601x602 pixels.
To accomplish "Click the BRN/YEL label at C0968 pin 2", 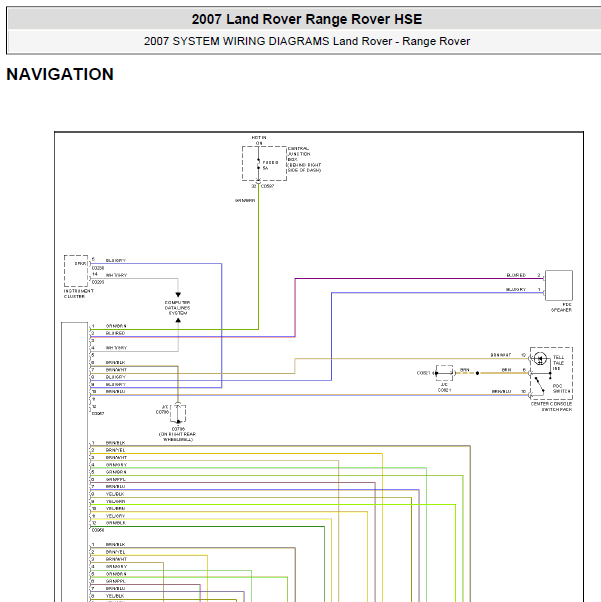I will (116, 450).
